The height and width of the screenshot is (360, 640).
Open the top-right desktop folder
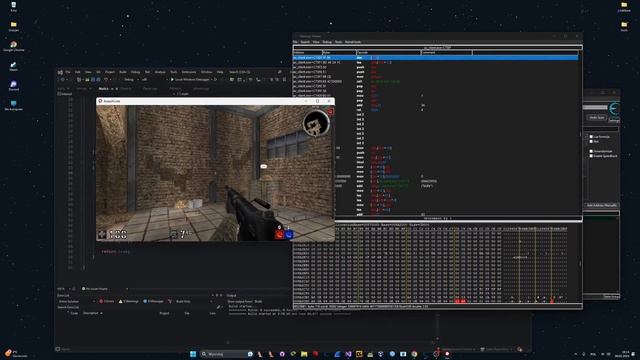coord(624,6)
